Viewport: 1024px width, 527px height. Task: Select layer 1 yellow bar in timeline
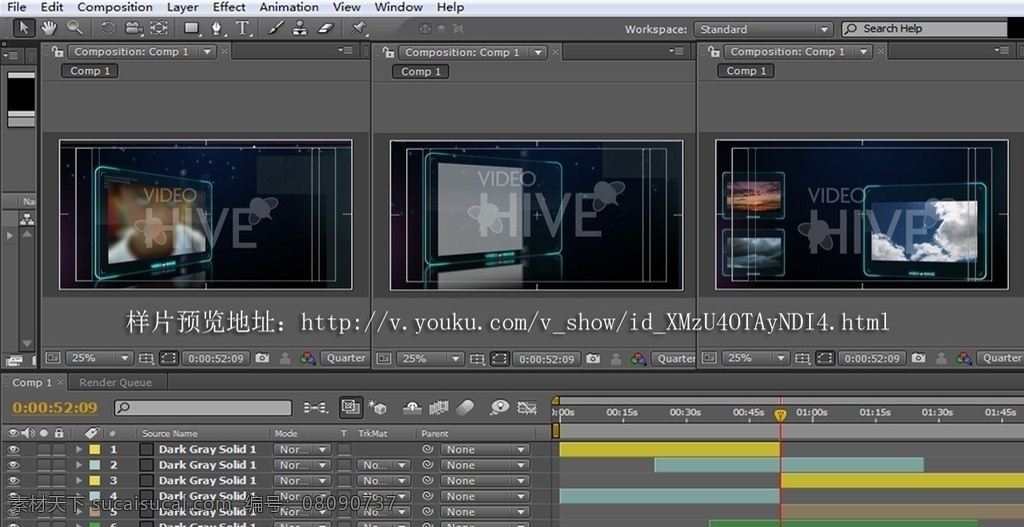click(x=670, y=449)
